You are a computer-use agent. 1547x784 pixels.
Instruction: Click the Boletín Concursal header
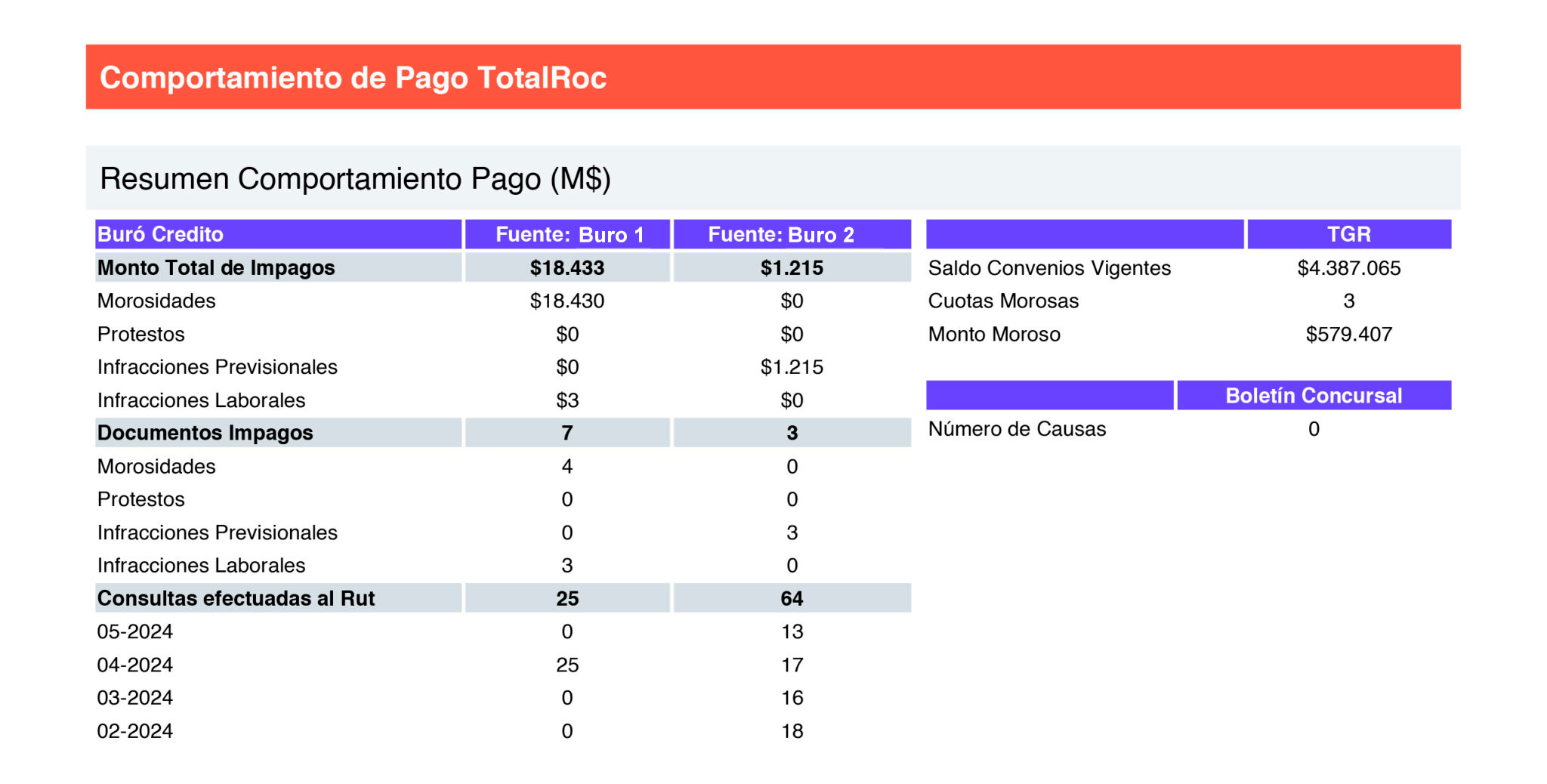point(1314,395)
